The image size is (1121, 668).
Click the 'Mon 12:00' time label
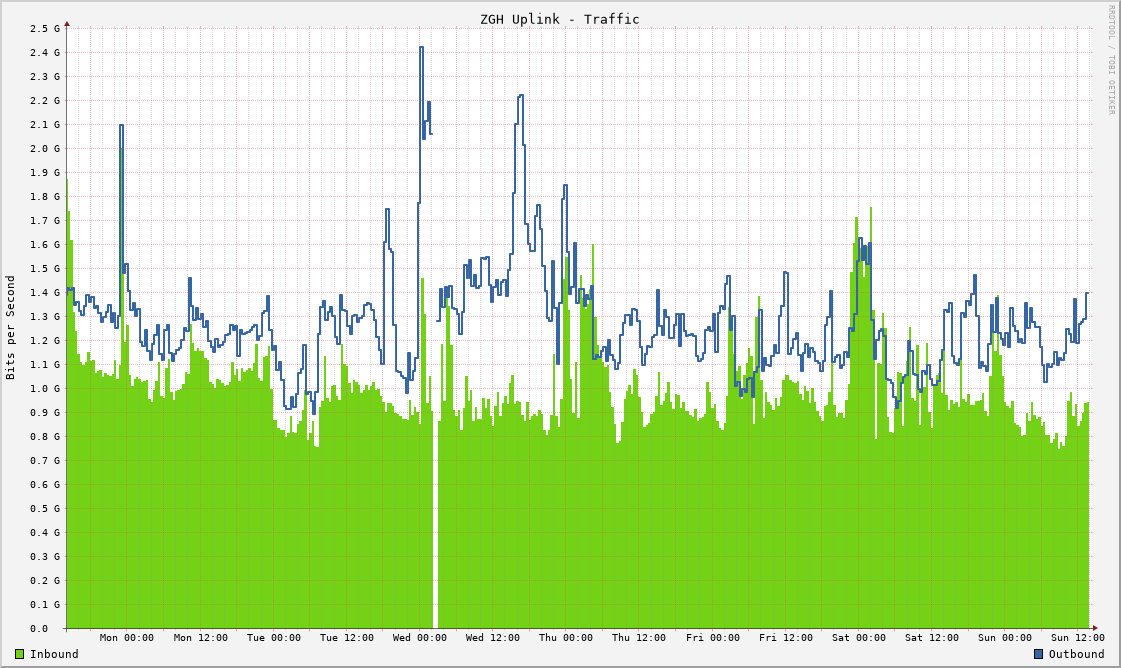click(x=201, y=637)
